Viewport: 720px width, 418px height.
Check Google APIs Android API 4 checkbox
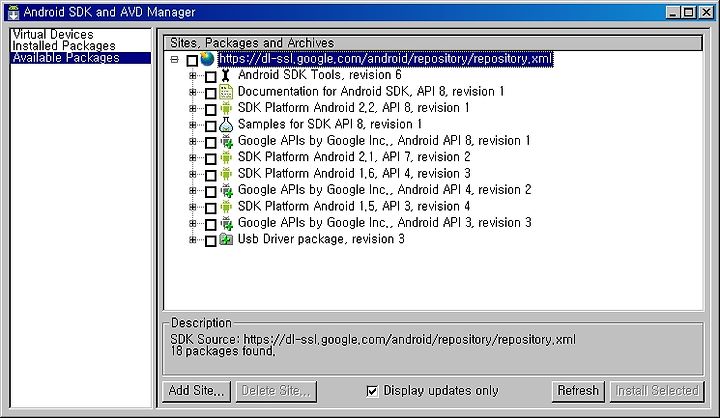coord(211,192)
